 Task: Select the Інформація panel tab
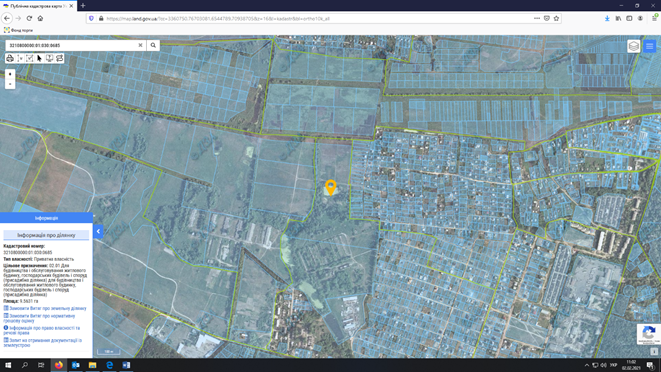pos(46,218)
